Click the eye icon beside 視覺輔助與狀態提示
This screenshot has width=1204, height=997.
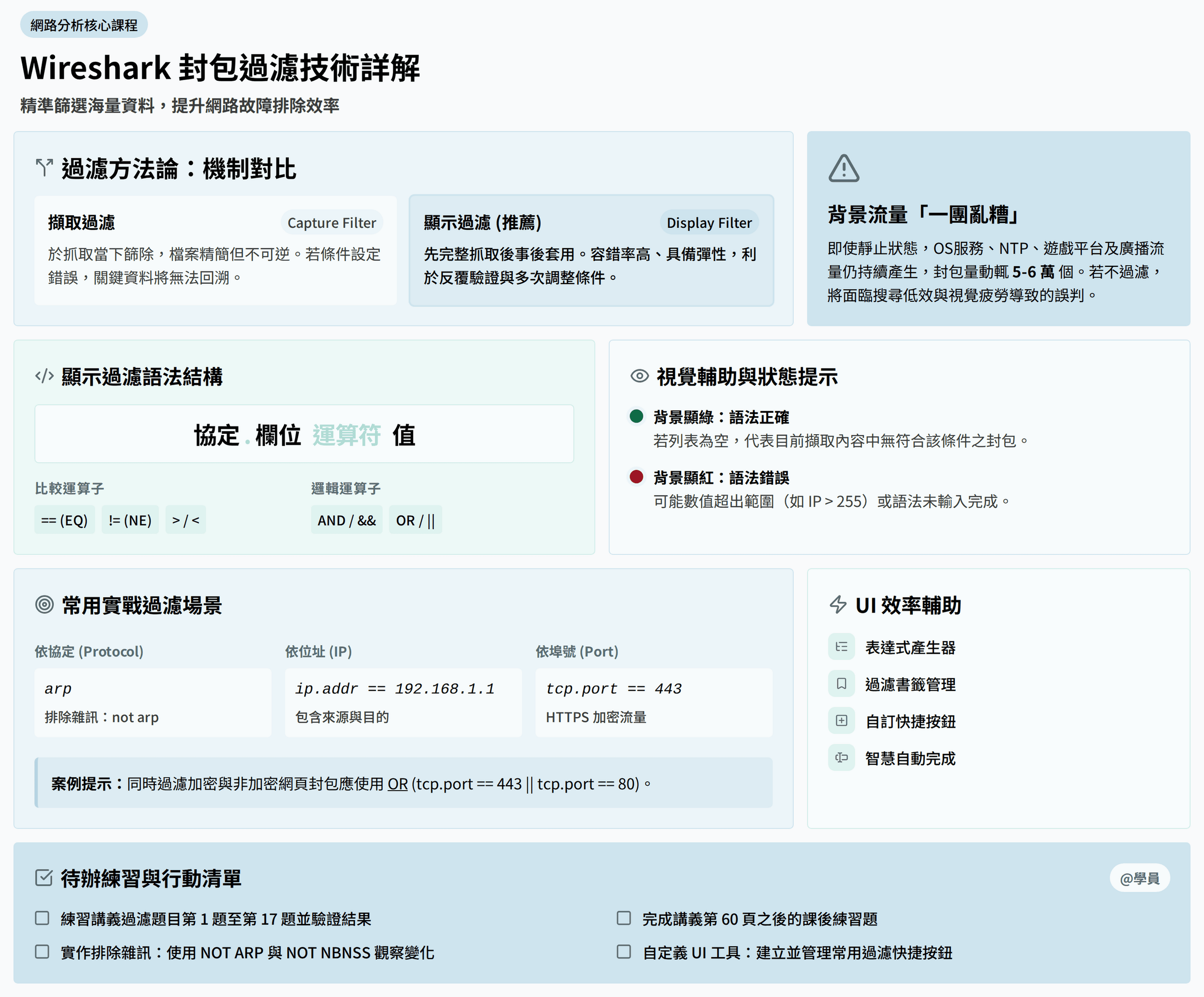pos(639,376)
